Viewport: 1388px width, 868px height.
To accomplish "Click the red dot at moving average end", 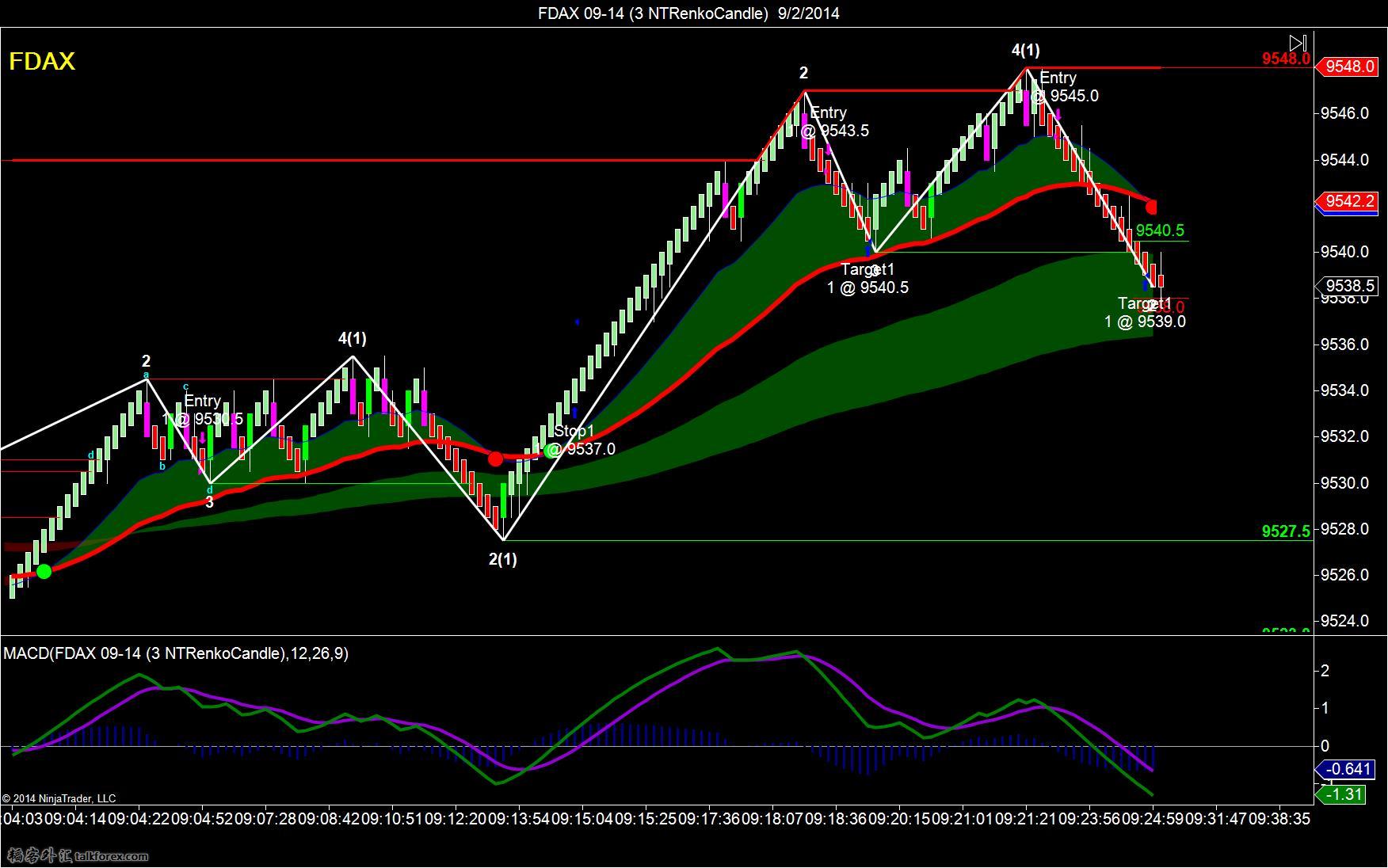I will [x=1151, y=207].
